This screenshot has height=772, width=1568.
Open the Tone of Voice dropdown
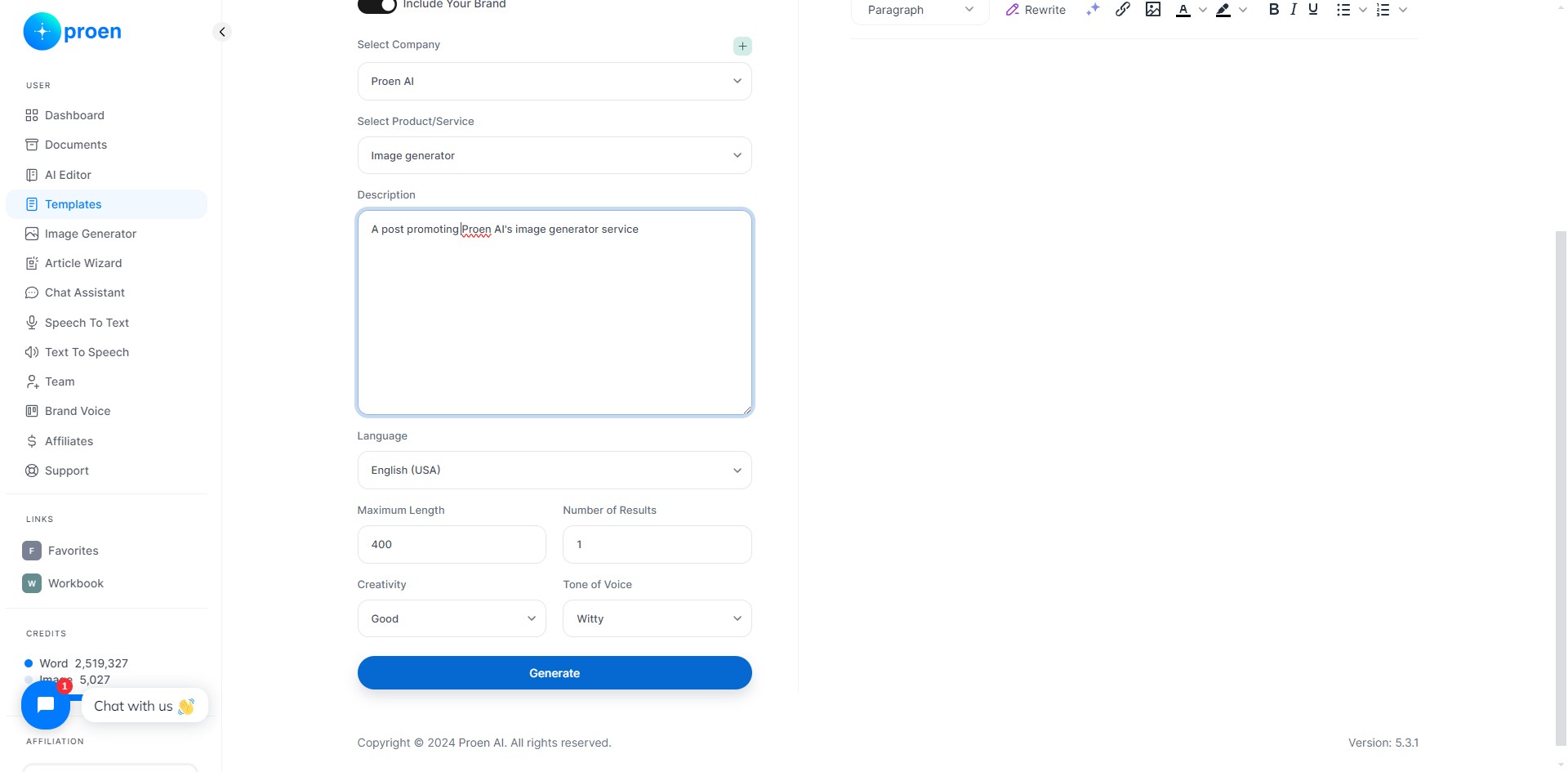coord(657,619)
